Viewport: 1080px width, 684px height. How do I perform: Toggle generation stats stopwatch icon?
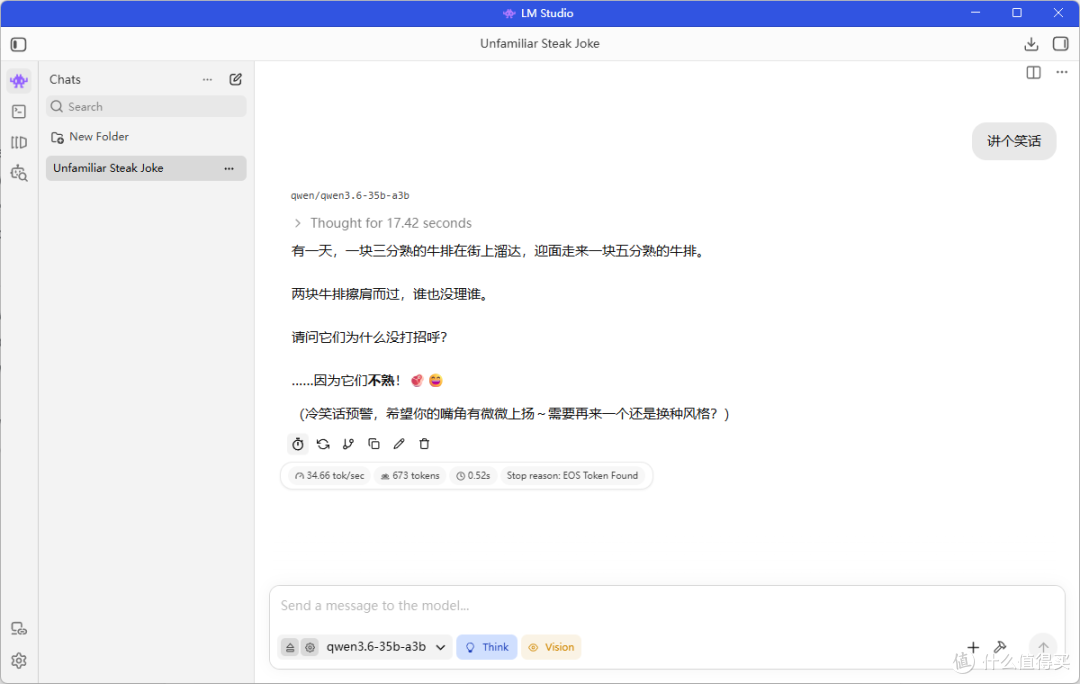point(298,444)
